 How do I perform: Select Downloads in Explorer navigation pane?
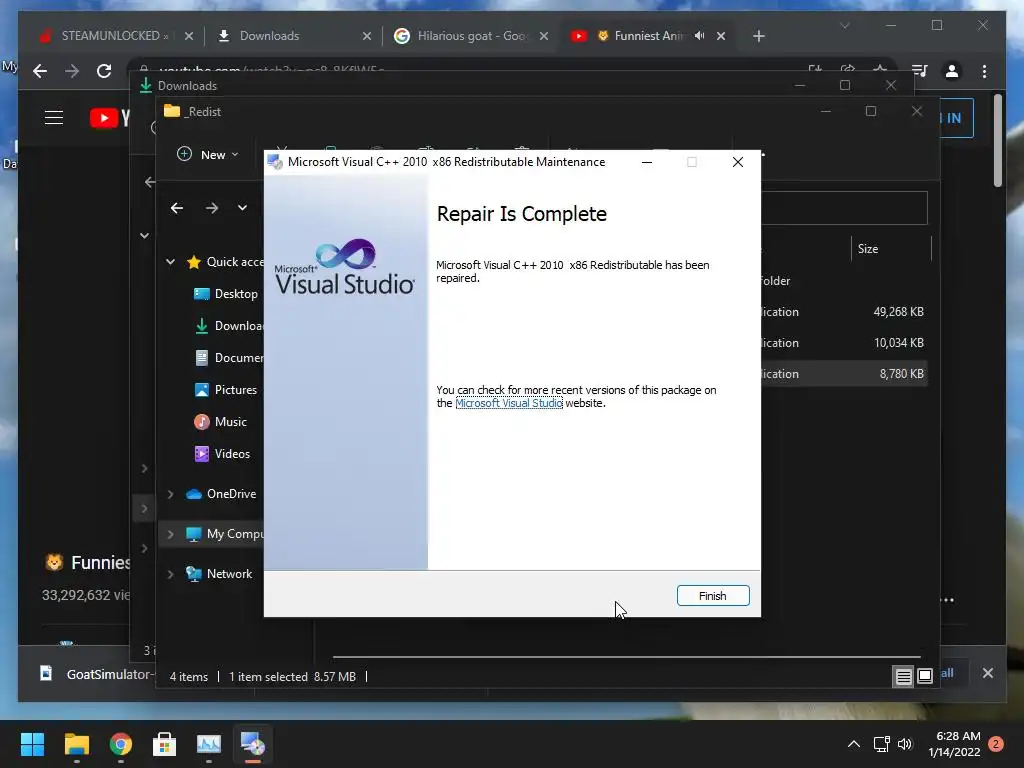[229, 326]
